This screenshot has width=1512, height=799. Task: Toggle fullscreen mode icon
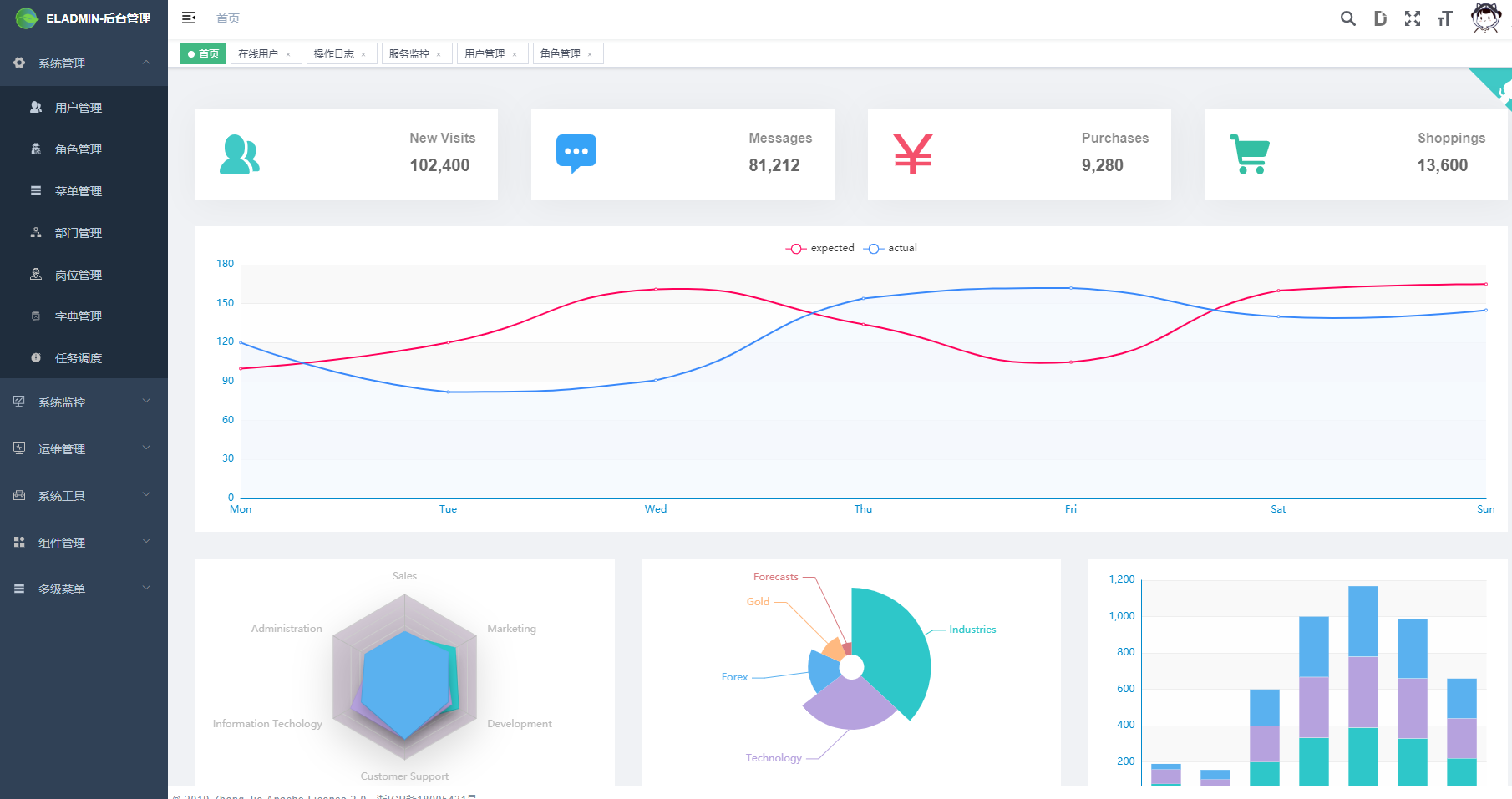tap(1413, 18)
